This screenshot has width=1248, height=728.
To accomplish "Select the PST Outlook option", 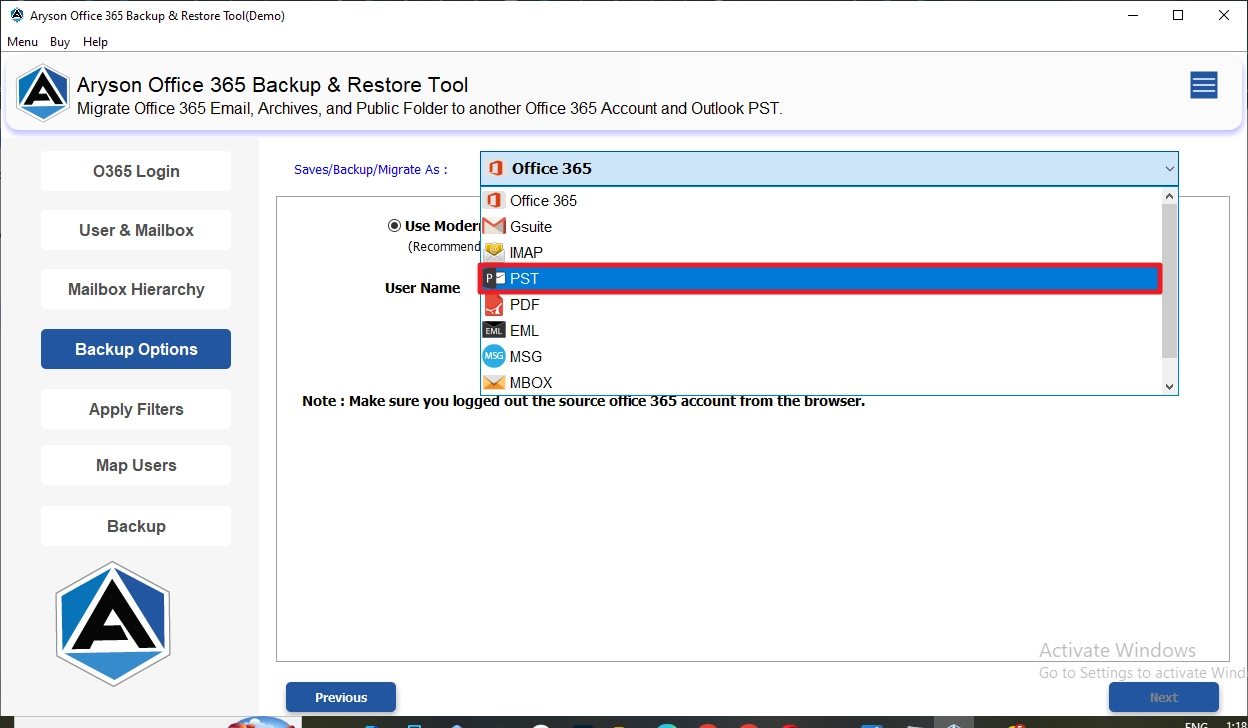I will pyautogui.click(x=820, y=278).
